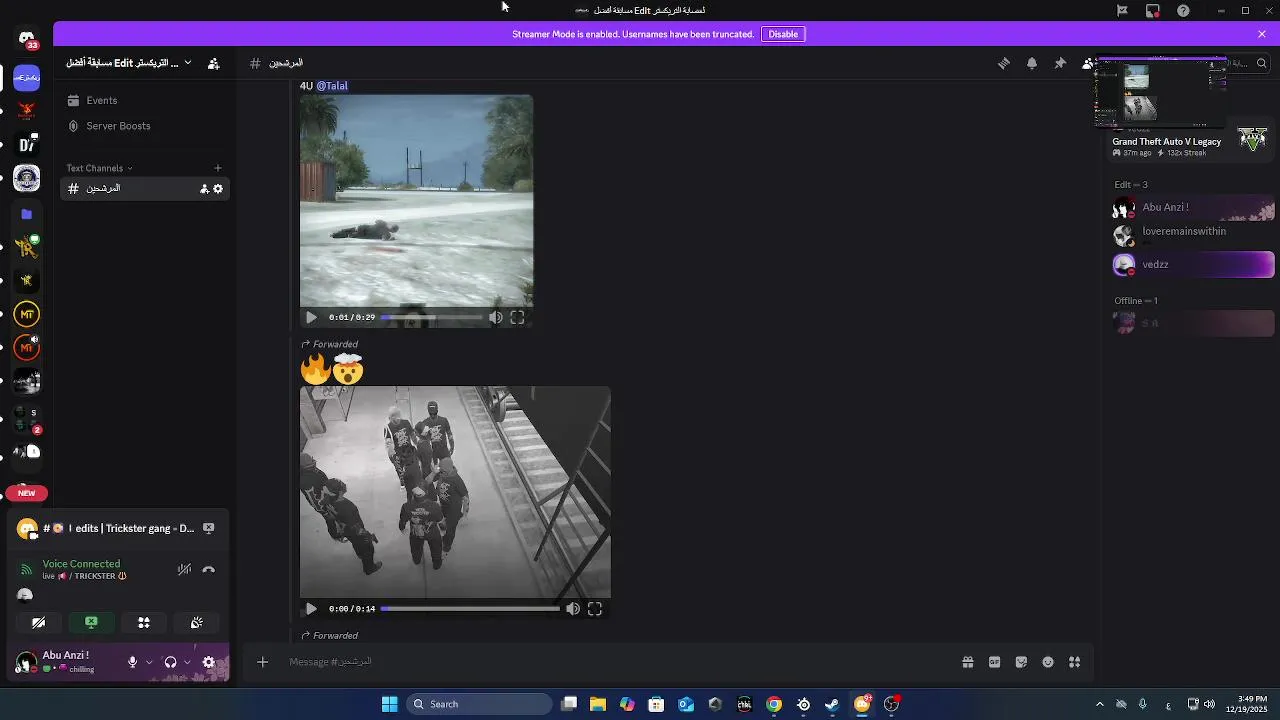Open the MT gold server icon
The image size is (1280, 720).
tap(27, 314)
